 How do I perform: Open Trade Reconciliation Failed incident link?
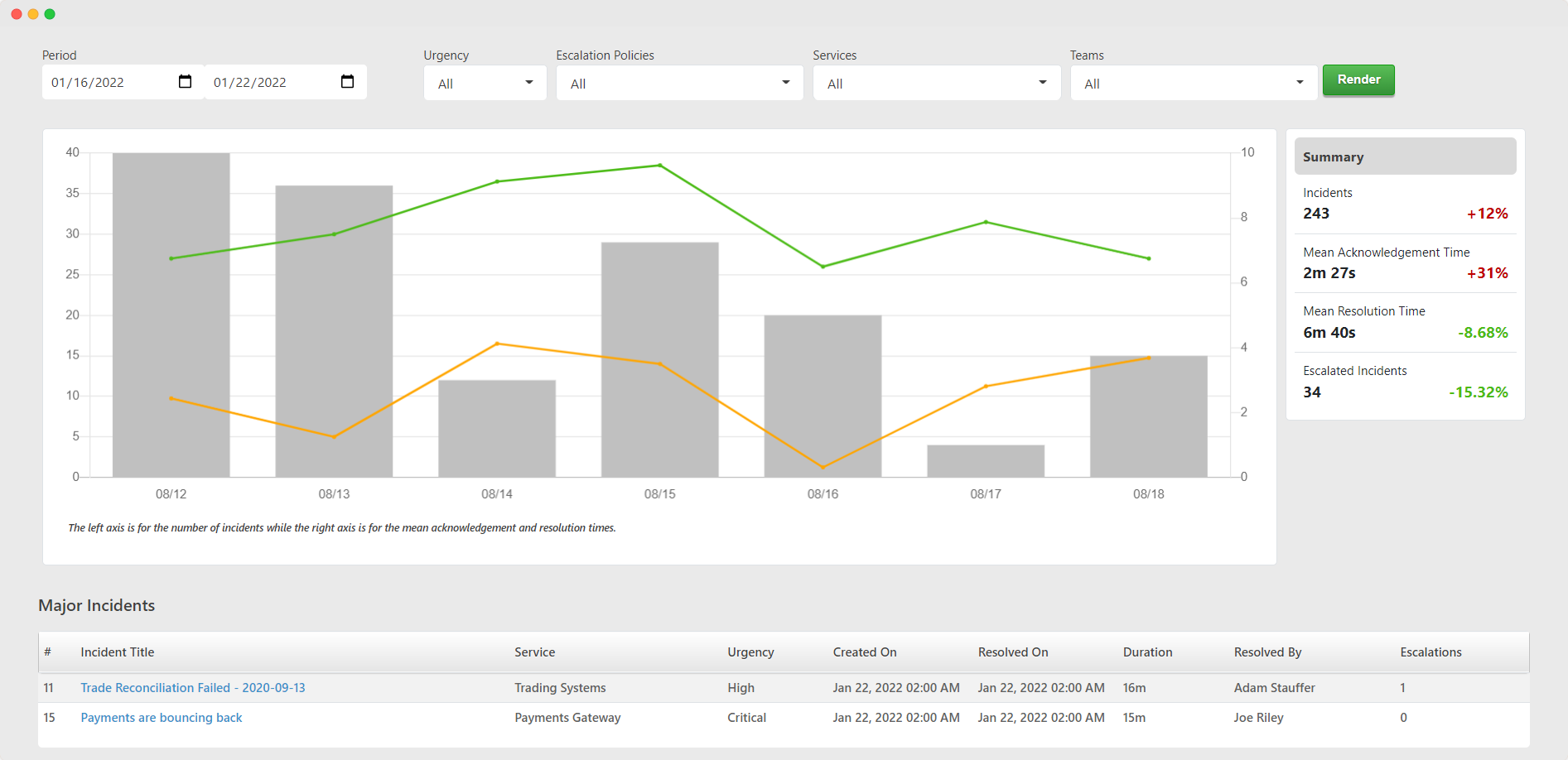click(x=193, y=688)
